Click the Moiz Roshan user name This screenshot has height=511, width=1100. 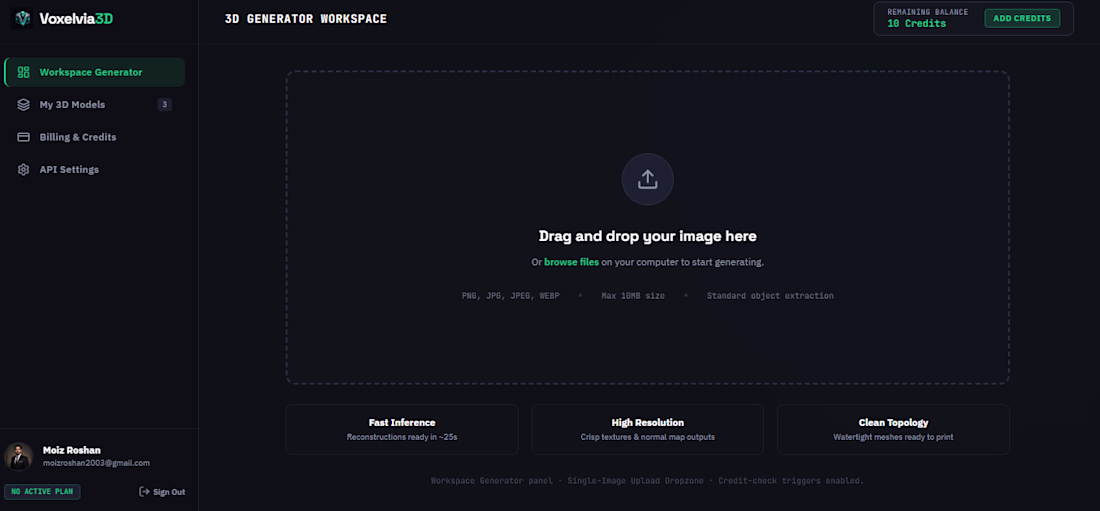coord(72,450)
